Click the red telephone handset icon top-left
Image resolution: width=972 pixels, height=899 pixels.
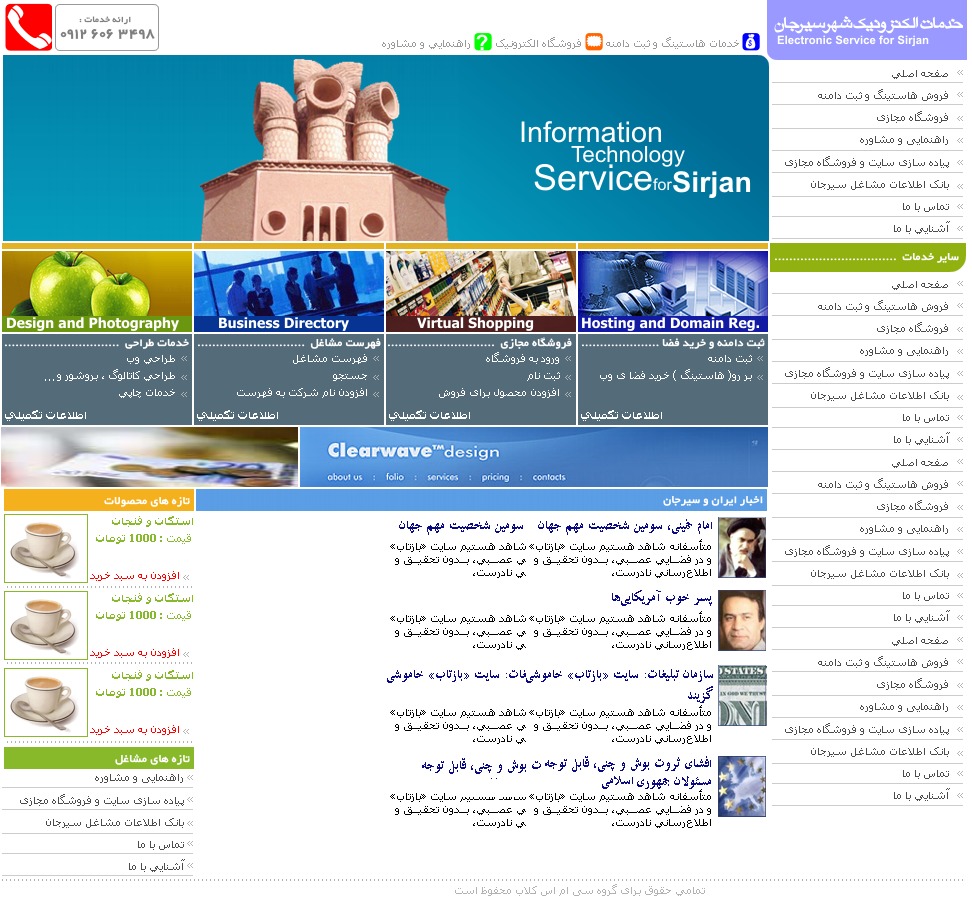pos(26,25)
